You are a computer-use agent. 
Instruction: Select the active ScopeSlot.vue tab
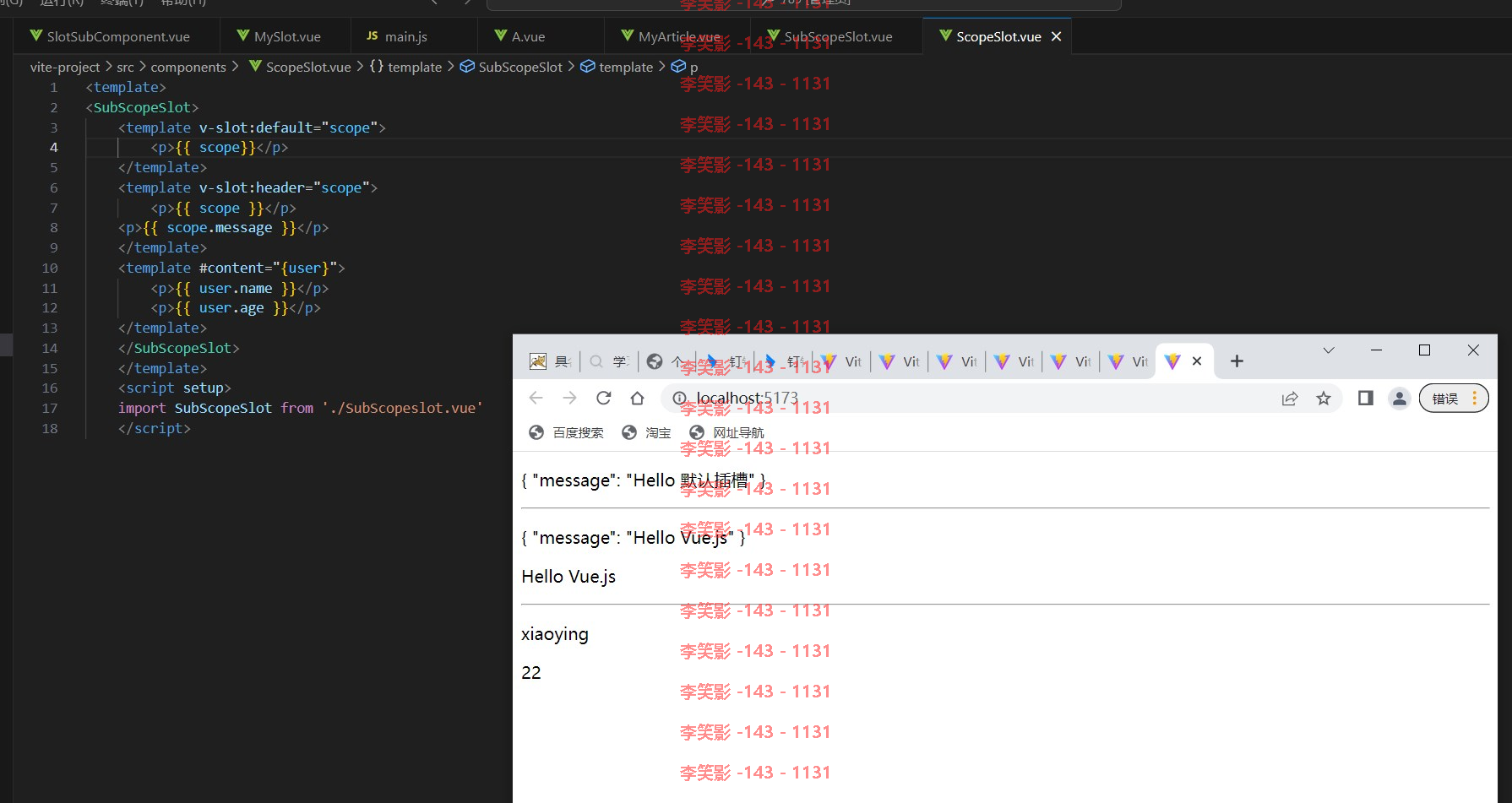990,36
